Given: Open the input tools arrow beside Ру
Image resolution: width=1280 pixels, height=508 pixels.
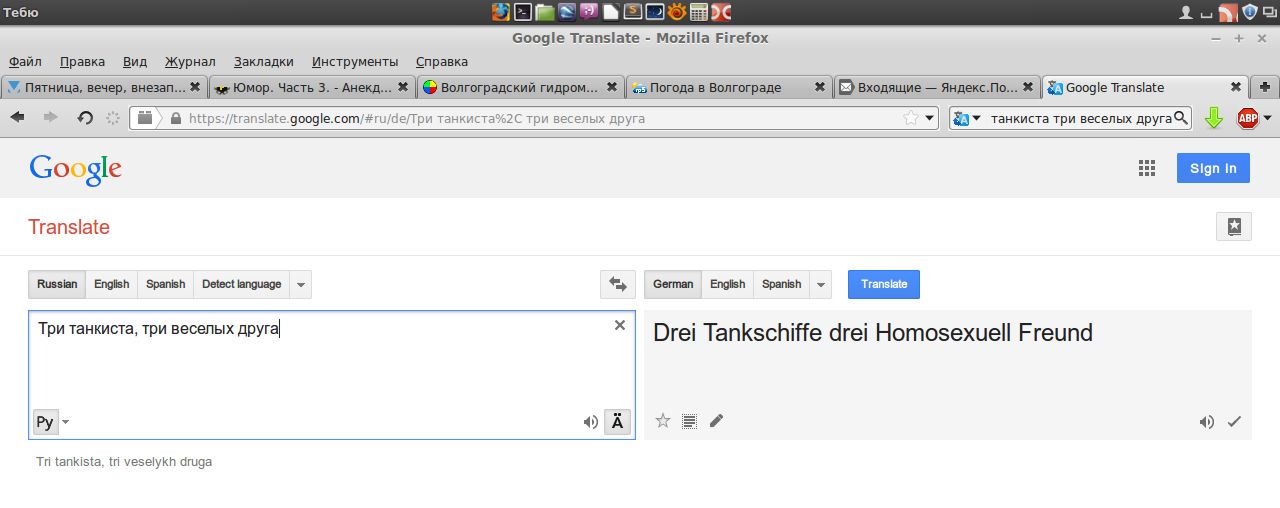Looking at the screenshot, I should 66,422.
